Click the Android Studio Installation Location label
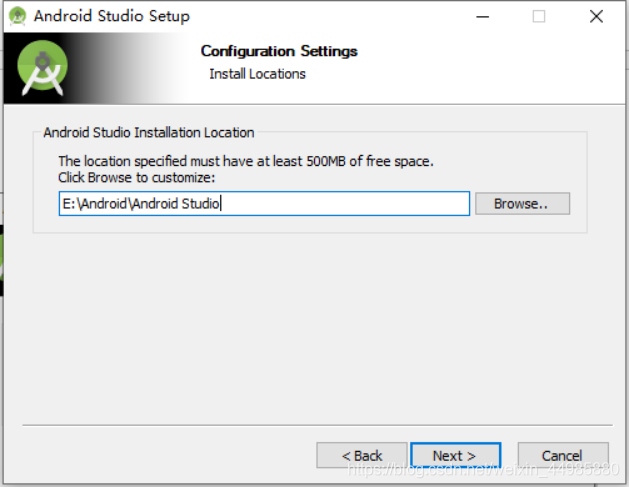The height and width of the screenshot is (488, 629). tap(149, 132)
